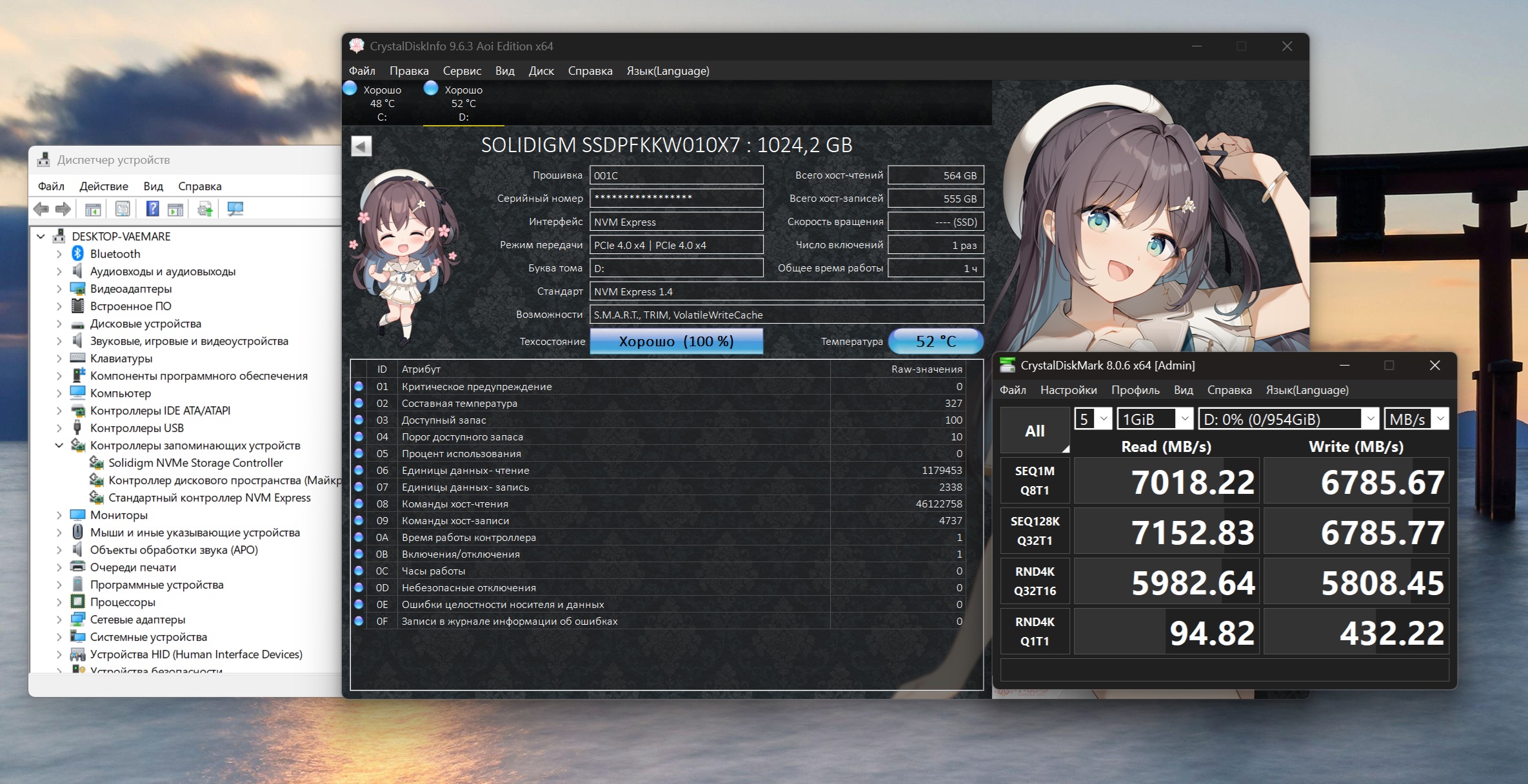Click the Хорошо (100 %) health status bar
The image size is (1528, 784).
click(676, 341)
